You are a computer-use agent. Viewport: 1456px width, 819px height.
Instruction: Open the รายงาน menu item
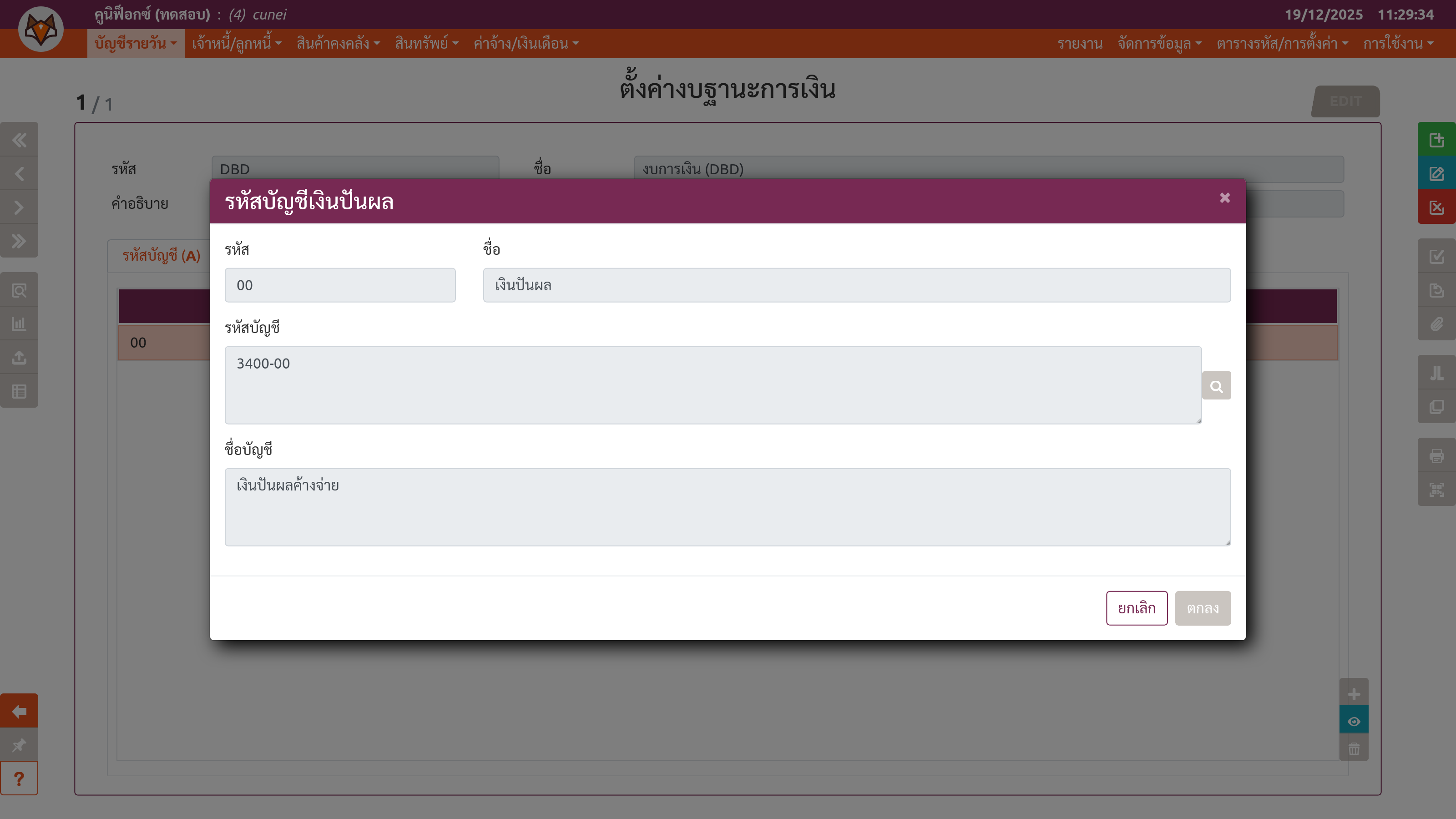click(1080, 44)
